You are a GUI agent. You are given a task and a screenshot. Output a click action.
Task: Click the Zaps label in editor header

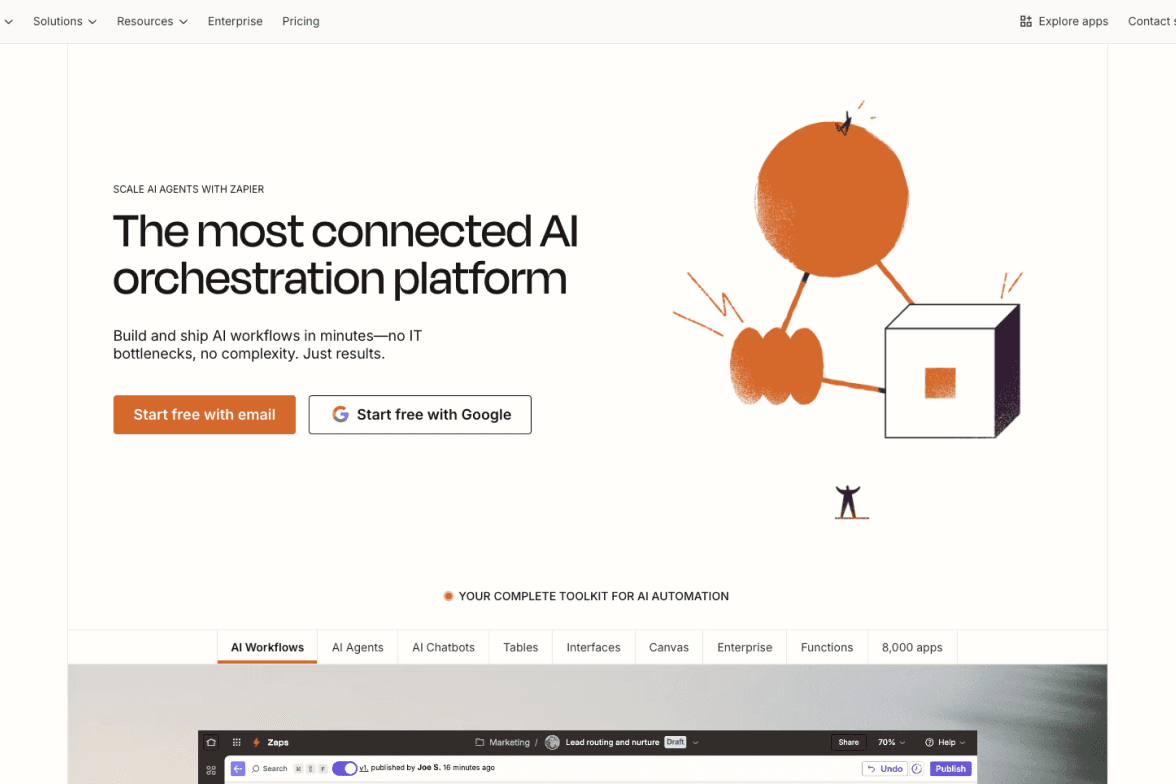pos(278,743)
